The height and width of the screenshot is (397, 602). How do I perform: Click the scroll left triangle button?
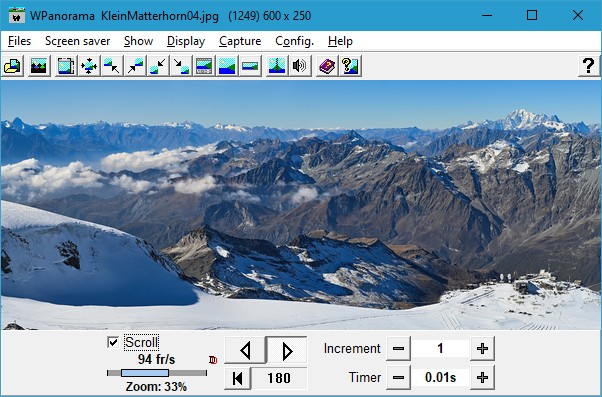[x=245, y=350]
